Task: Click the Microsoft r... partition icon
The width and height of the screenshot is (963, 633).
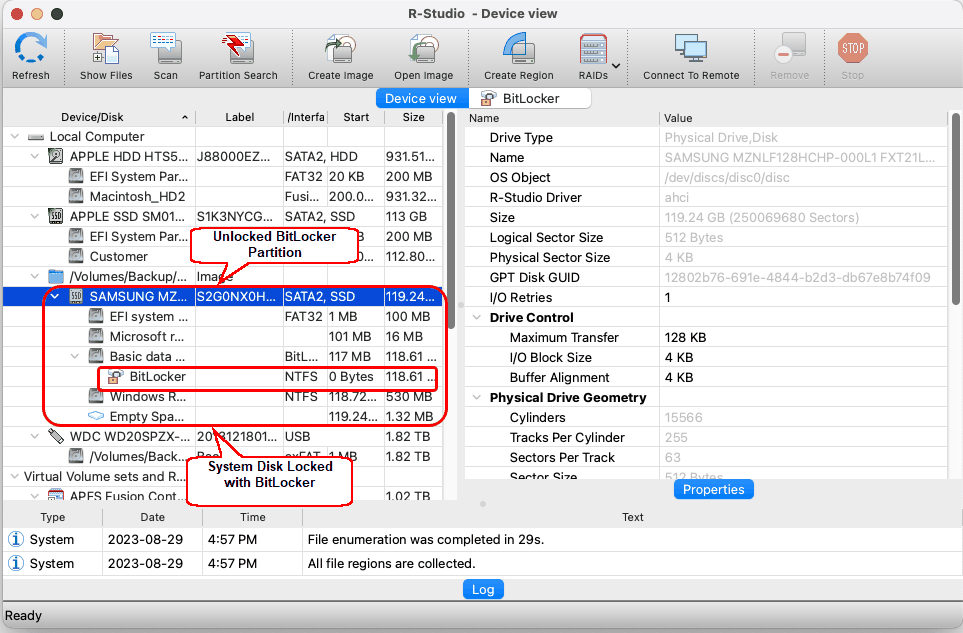Action: click(x=96, y=336)
